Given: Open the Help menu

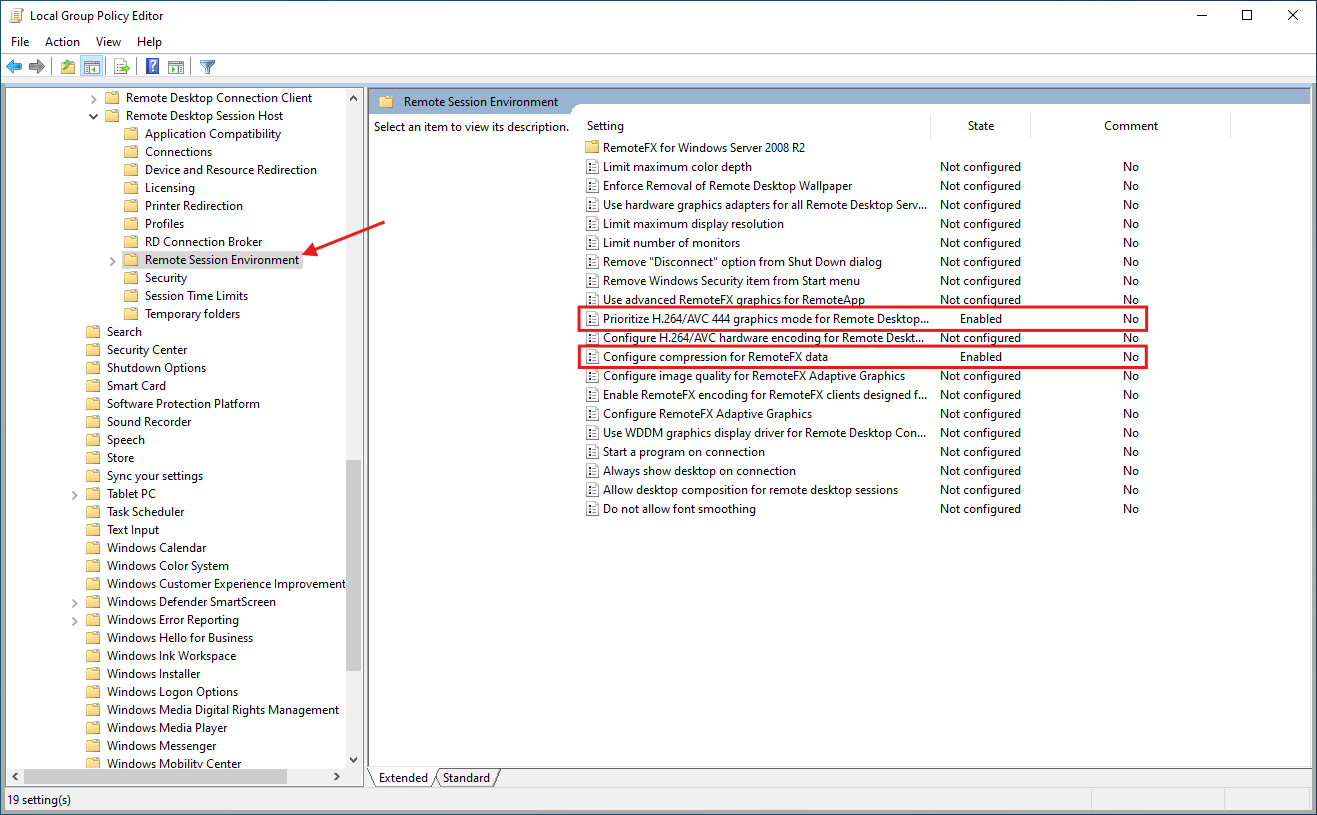Looking at the screenshot, I should (149, 42).
